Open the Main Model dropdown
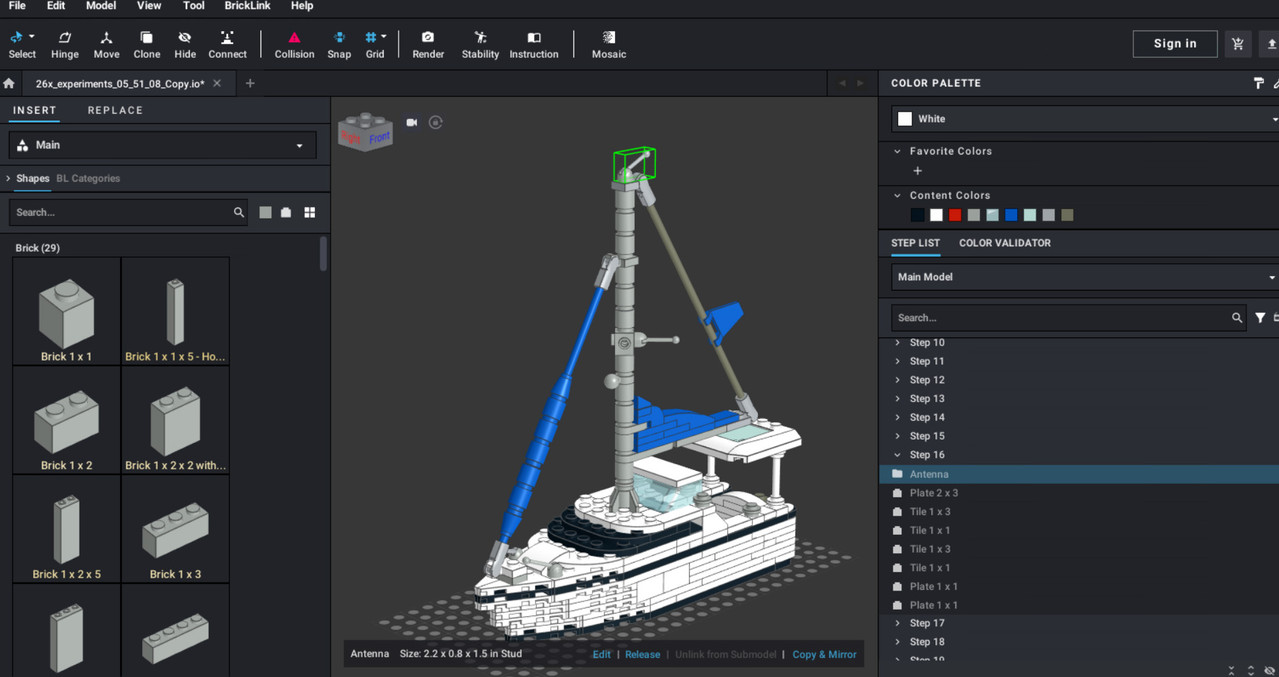The image size is (1279, 677). click(1085, 277)
